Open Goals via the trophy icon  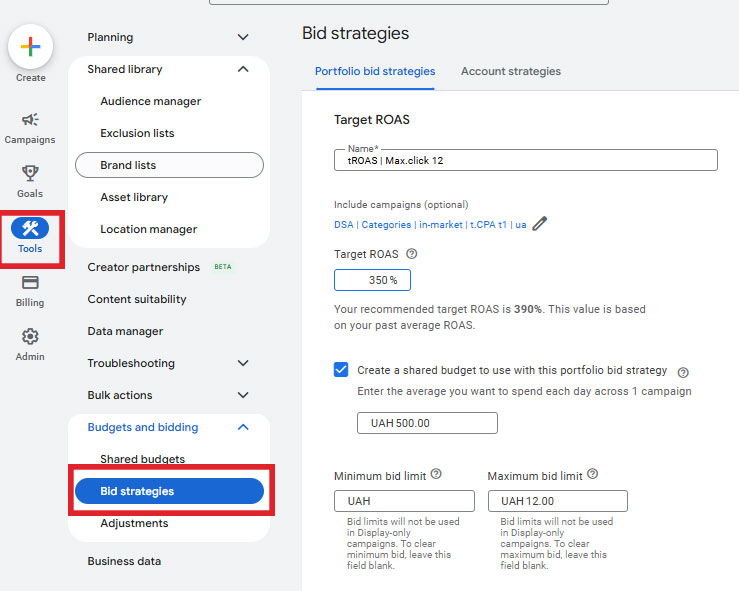point(30,174)
